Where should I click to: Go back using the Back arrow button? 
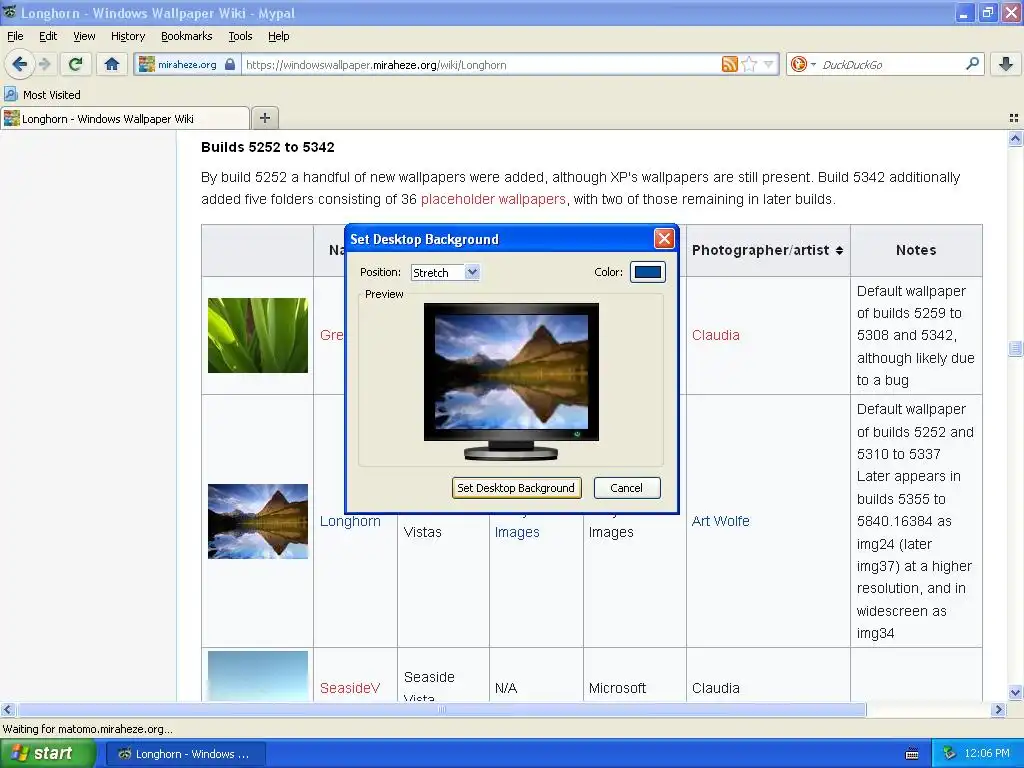(20, 64)
